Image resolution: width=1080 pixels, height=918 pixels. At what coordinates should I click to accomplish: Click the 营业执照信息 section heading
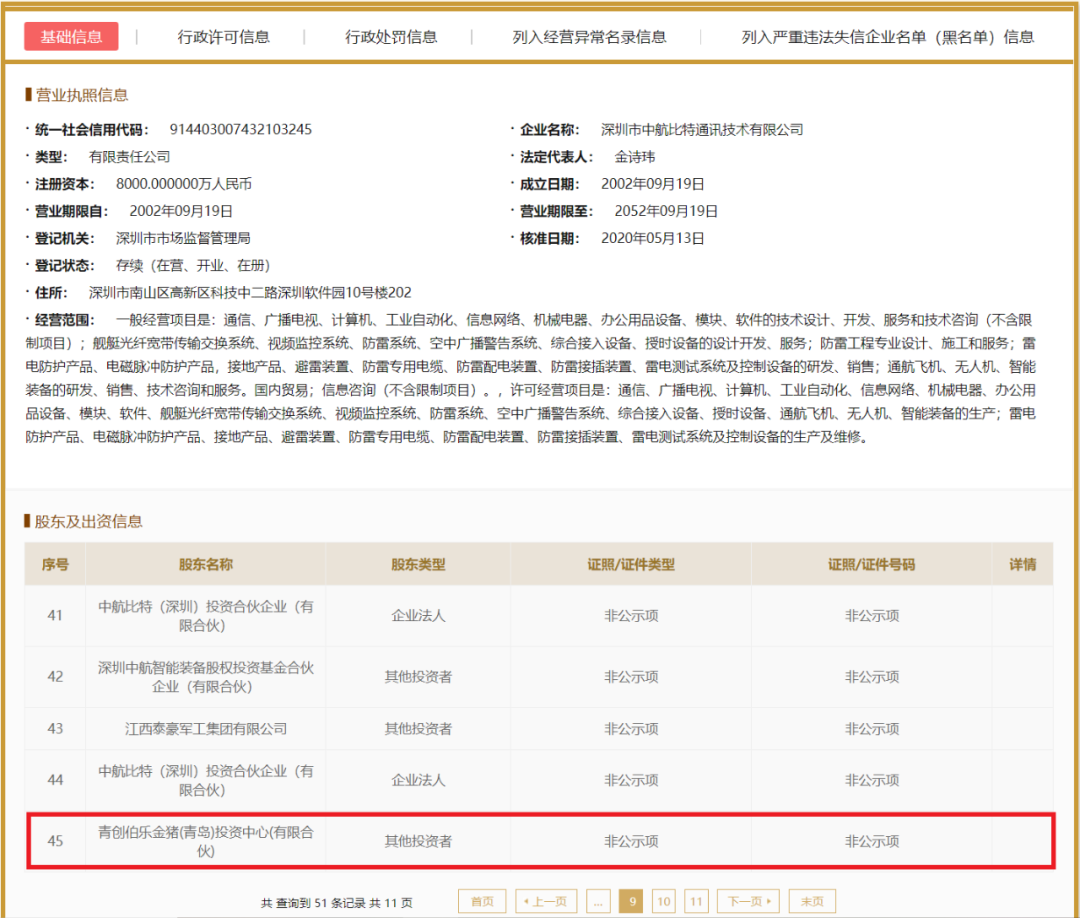click(82, 95)
